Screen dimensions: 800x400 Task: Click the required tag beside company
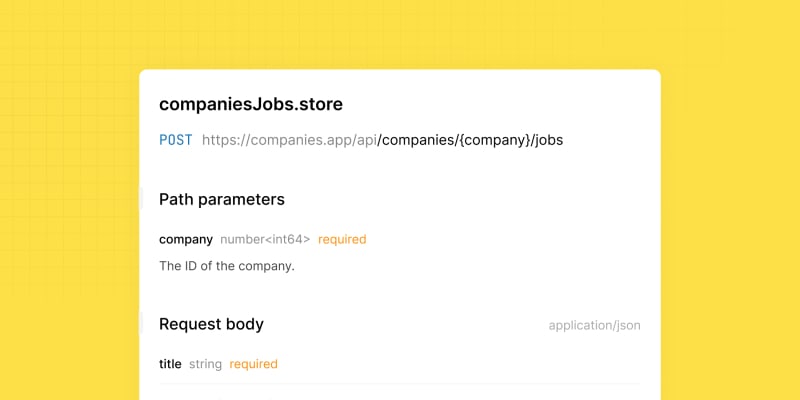click(342, 239)
